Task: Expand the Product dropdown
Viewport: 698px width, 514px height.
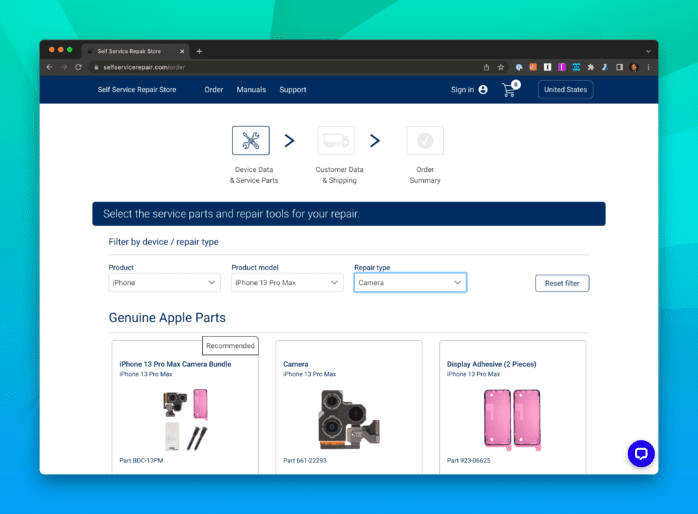Action: tap(164, 283)
